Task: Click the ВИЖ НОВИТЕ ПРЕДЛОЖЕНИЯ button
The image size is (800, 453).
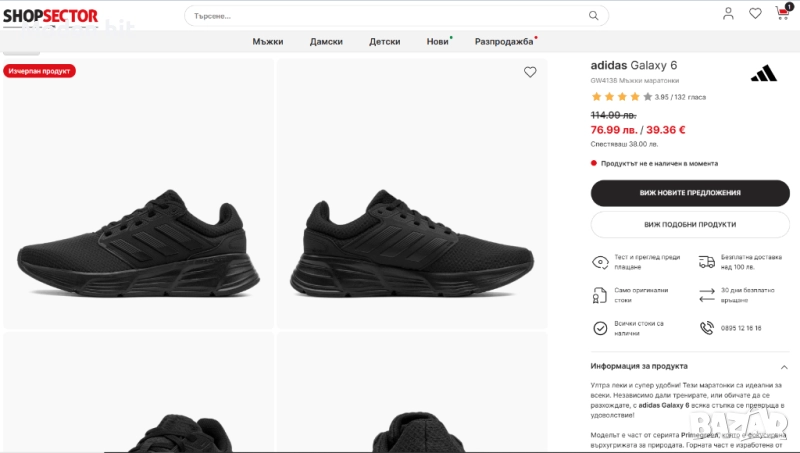Action: point(690,193)
